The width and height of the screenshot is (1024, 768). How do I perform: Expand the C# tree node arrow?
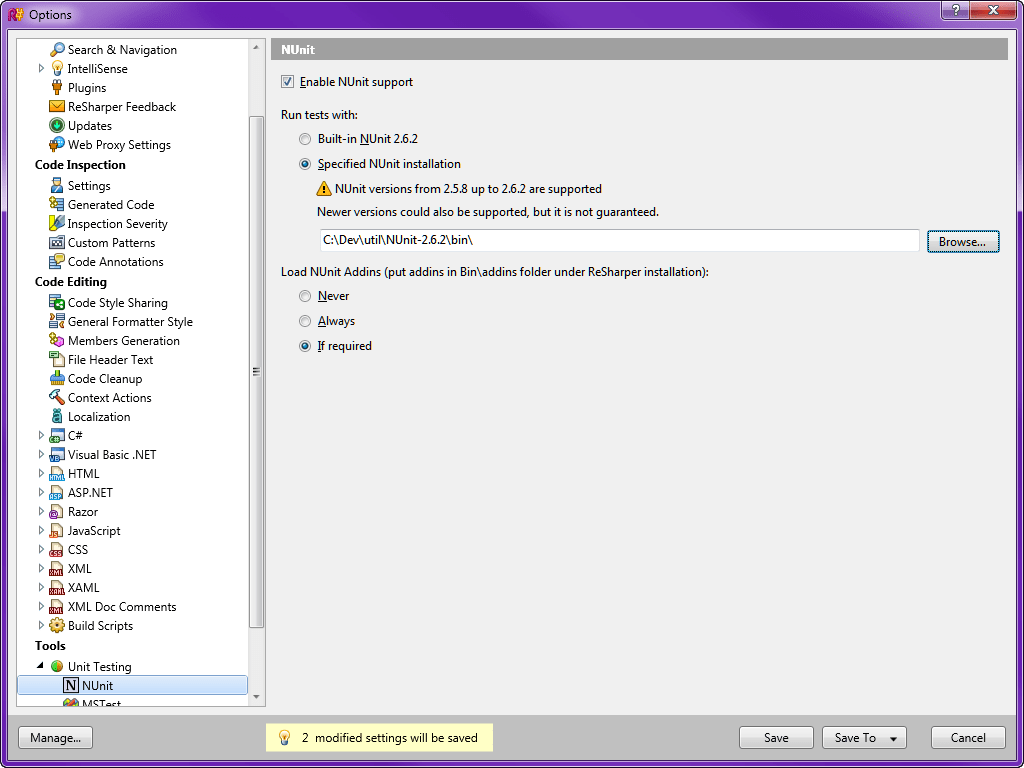pyautogui.click(x=41, y=436)
